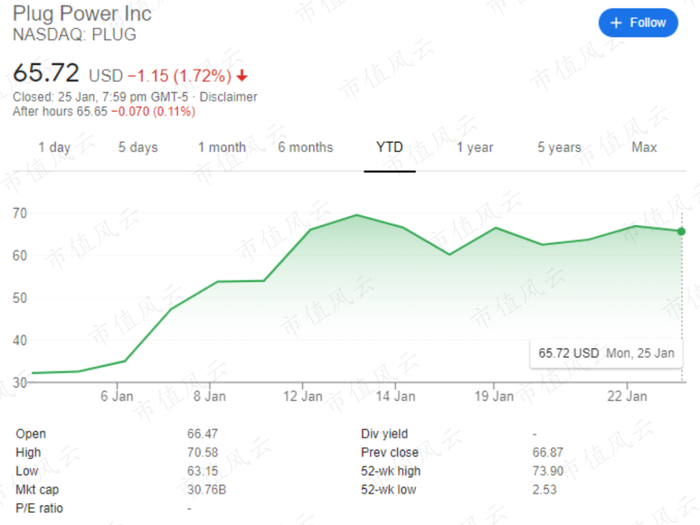This screenshot has height=525, width=700.
Task: Switch to 6 months range
Action: 305,148
